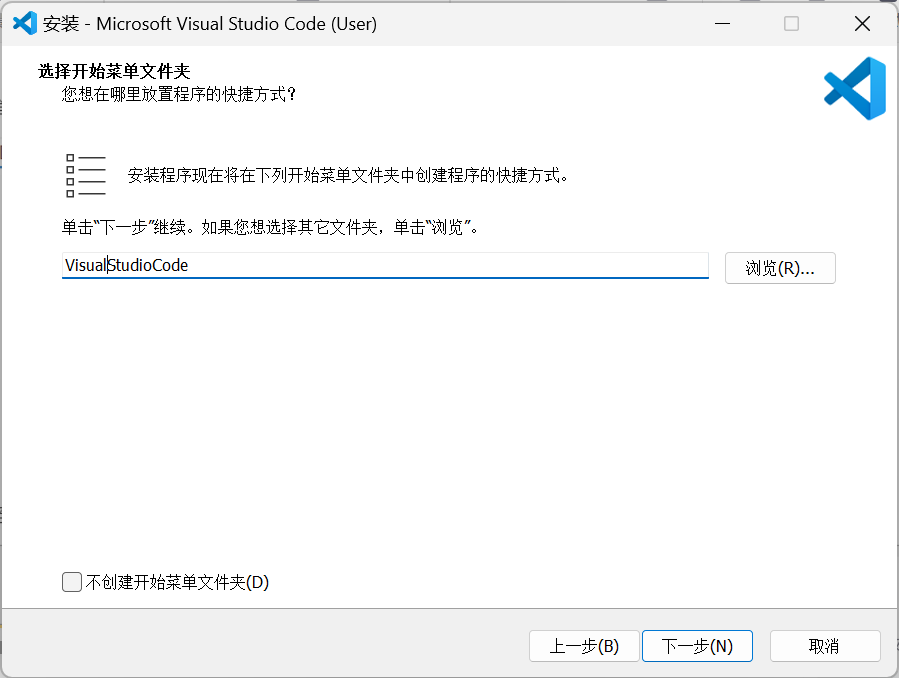Tick 不创建开始菜单文件夹(D) checkbox
This screenshot has width=899, height=678.
72,582
